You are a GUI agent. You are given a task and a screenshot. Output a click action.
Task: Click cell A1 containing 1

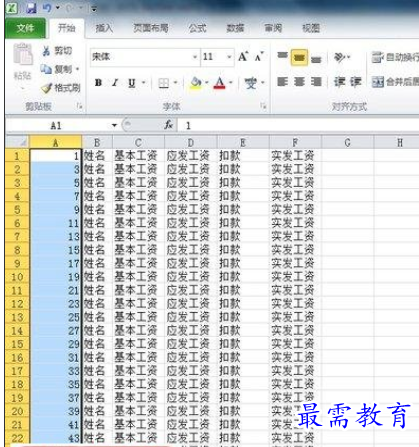coord(55,156)
